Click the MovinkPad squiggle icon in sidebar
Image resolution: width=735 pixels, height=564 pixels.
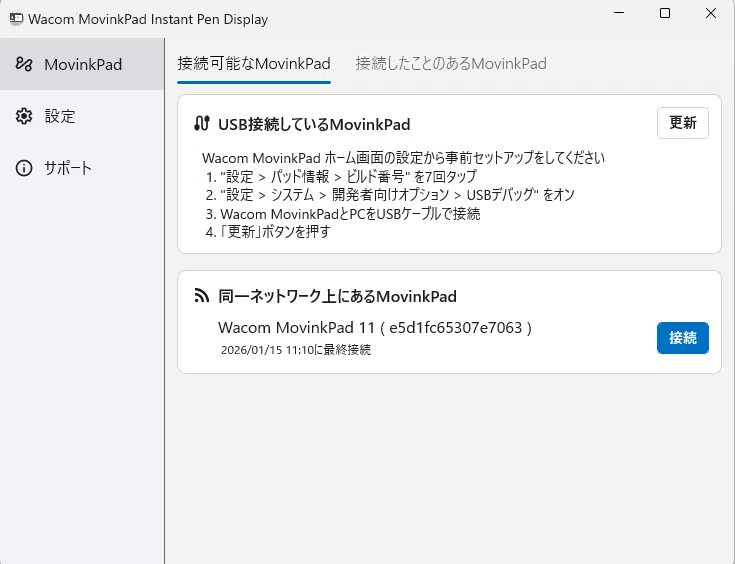coord(24,64)
